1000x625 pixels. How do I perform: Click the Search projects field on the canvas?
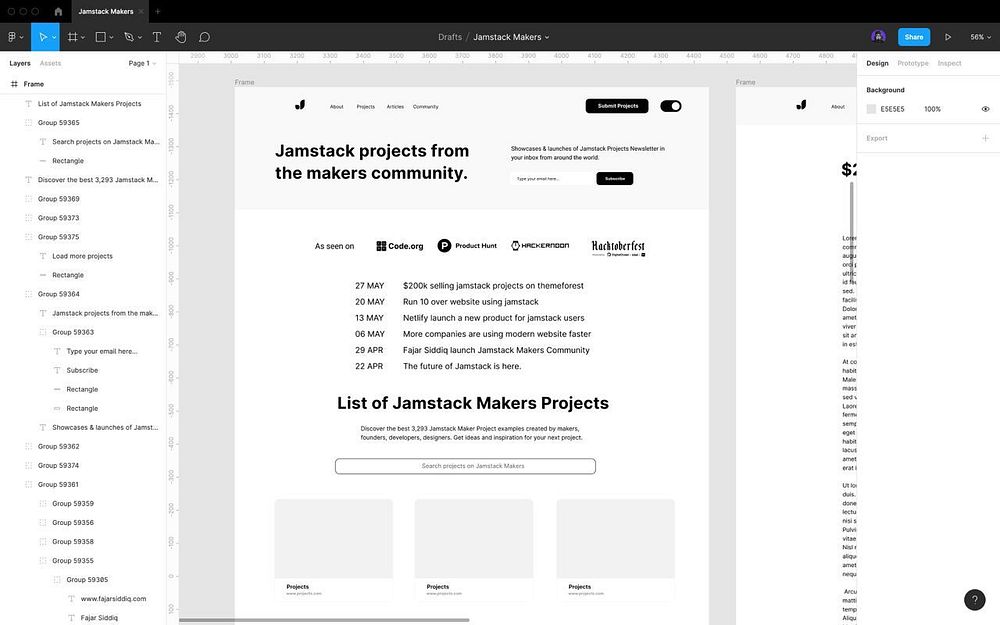(466, 466)
